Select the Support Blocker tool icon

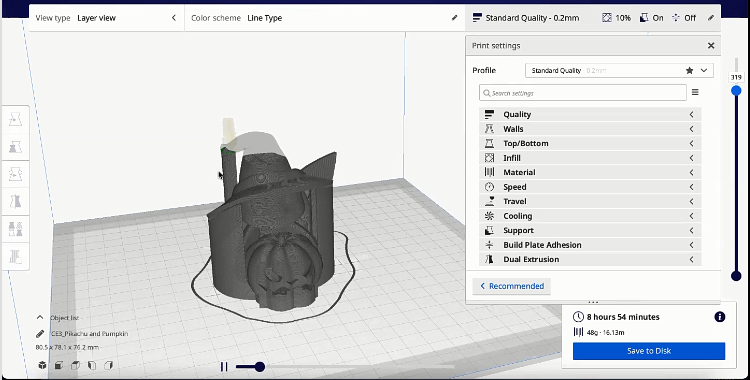coord(15,257)
